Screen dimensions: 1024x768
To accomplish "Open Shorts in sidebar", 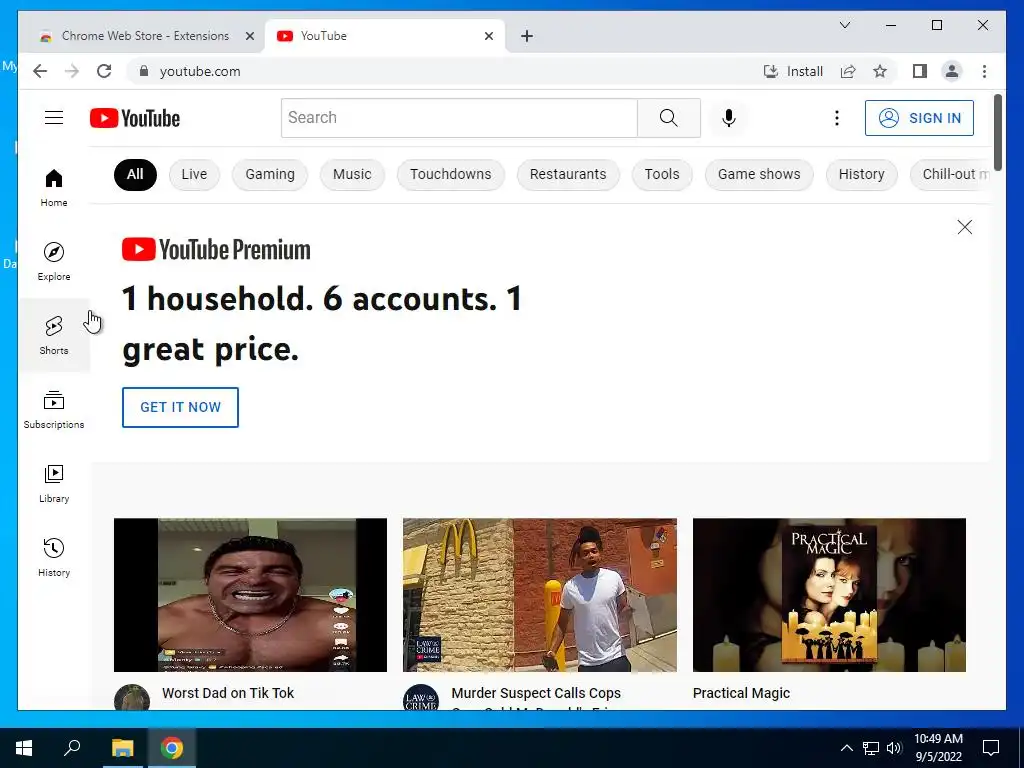I will coord(54,335).
